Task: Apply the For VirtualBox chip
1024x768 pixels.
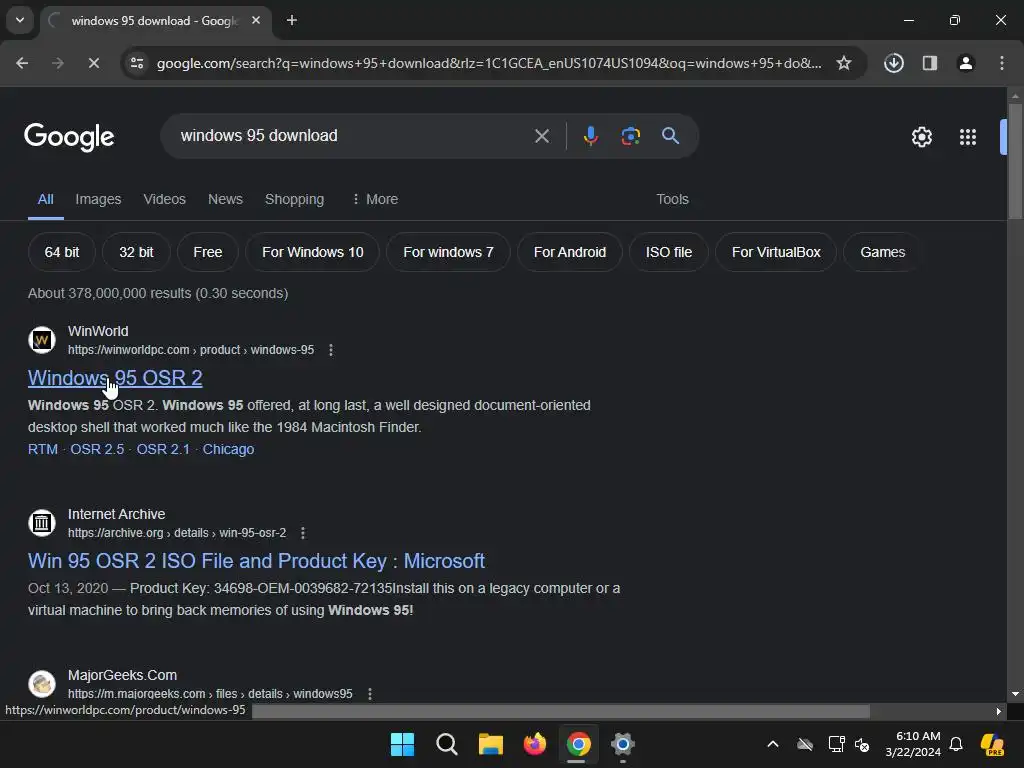Action: click(x=776, y=252)
